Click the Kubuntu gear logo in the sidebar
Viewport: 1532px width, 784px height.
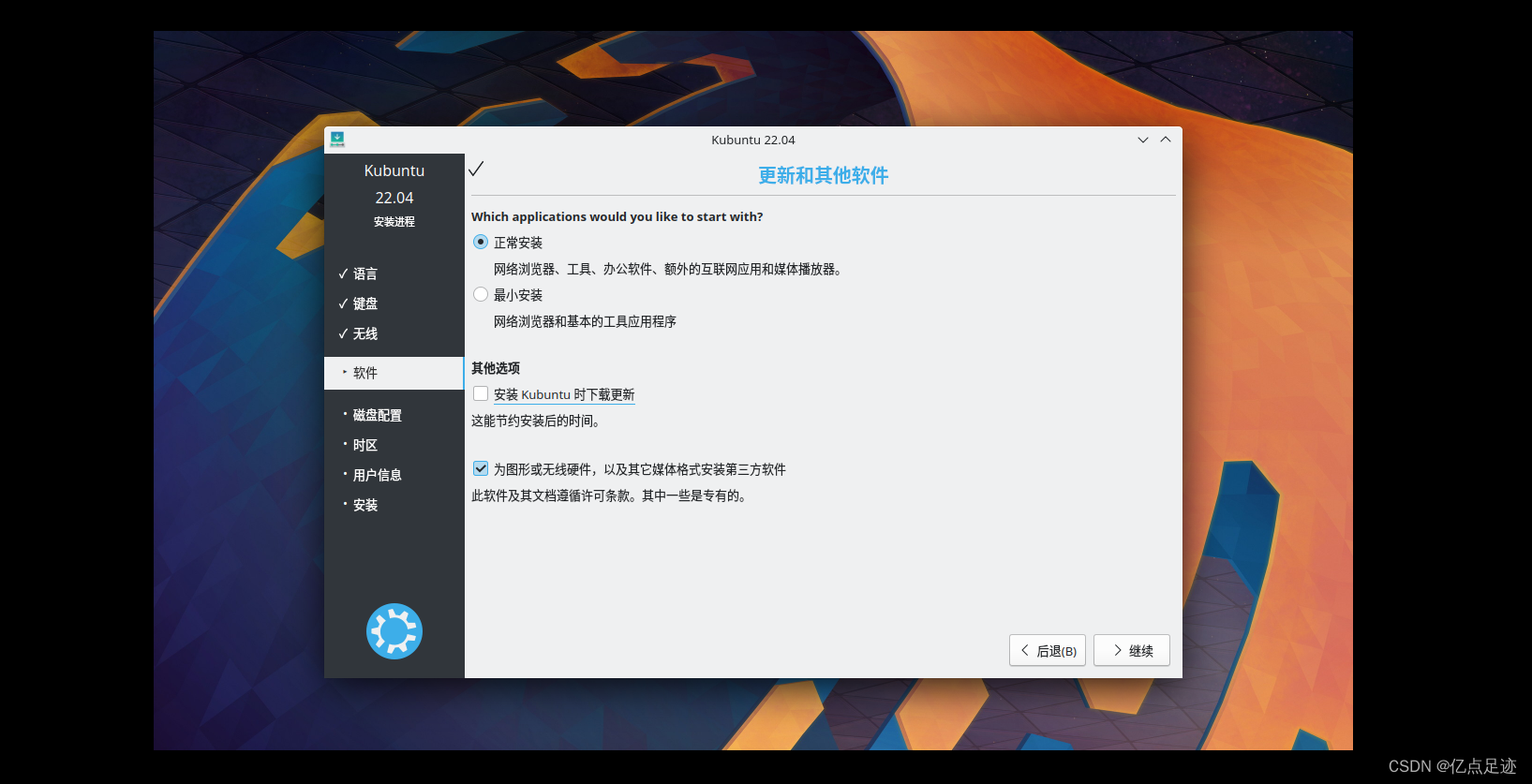pos(394,631)
